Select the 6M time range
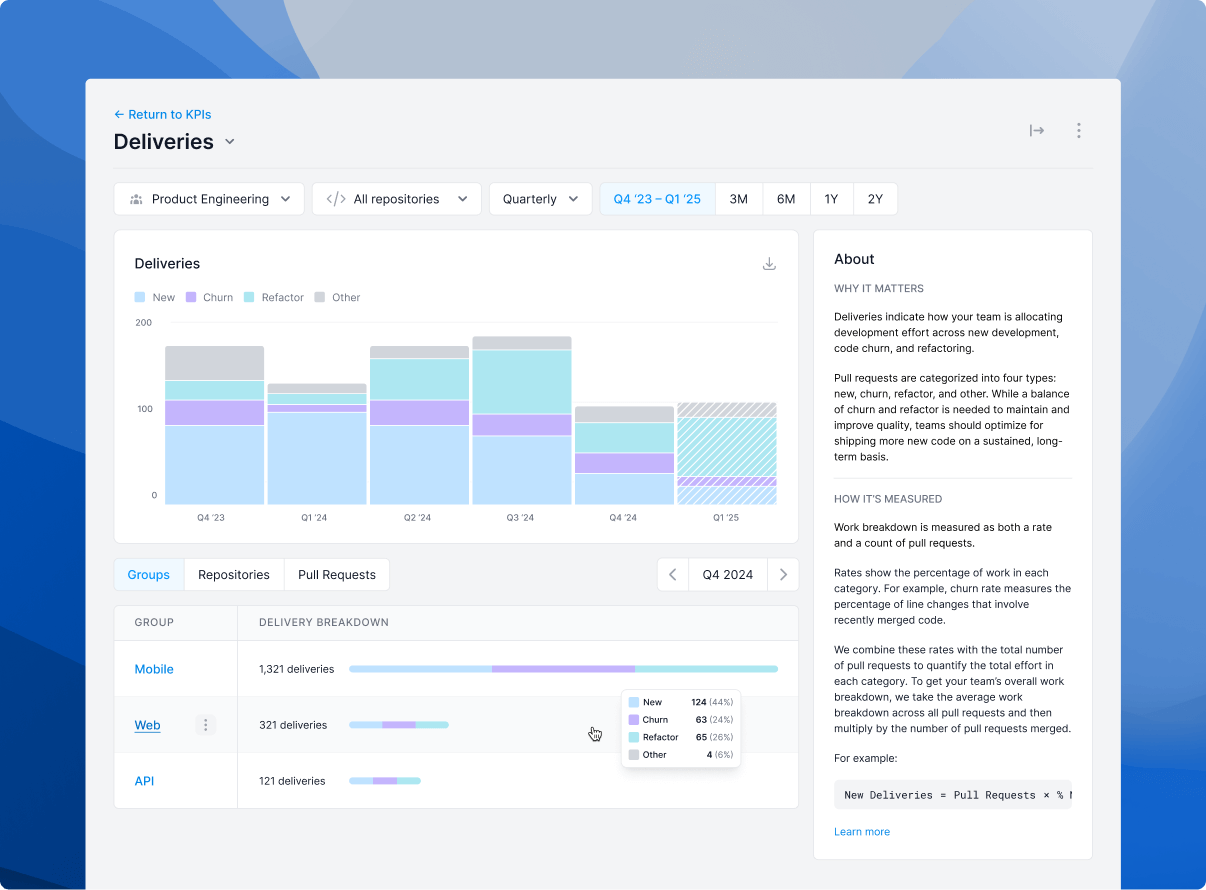This screenshot has height=890, width=1206. click(x=786, y=199)
